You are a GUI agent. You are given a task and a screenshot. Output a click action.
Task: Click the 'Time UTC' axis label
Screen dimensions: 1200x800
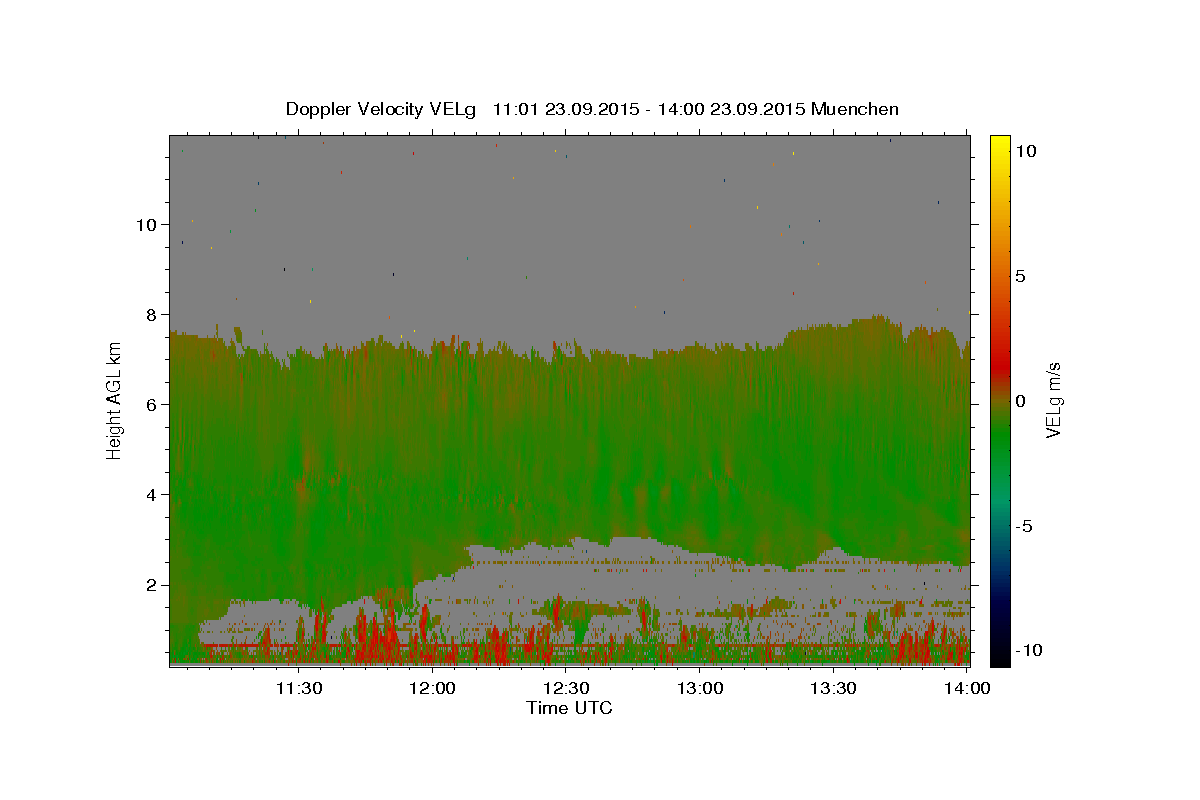click(x=569, y=708)
